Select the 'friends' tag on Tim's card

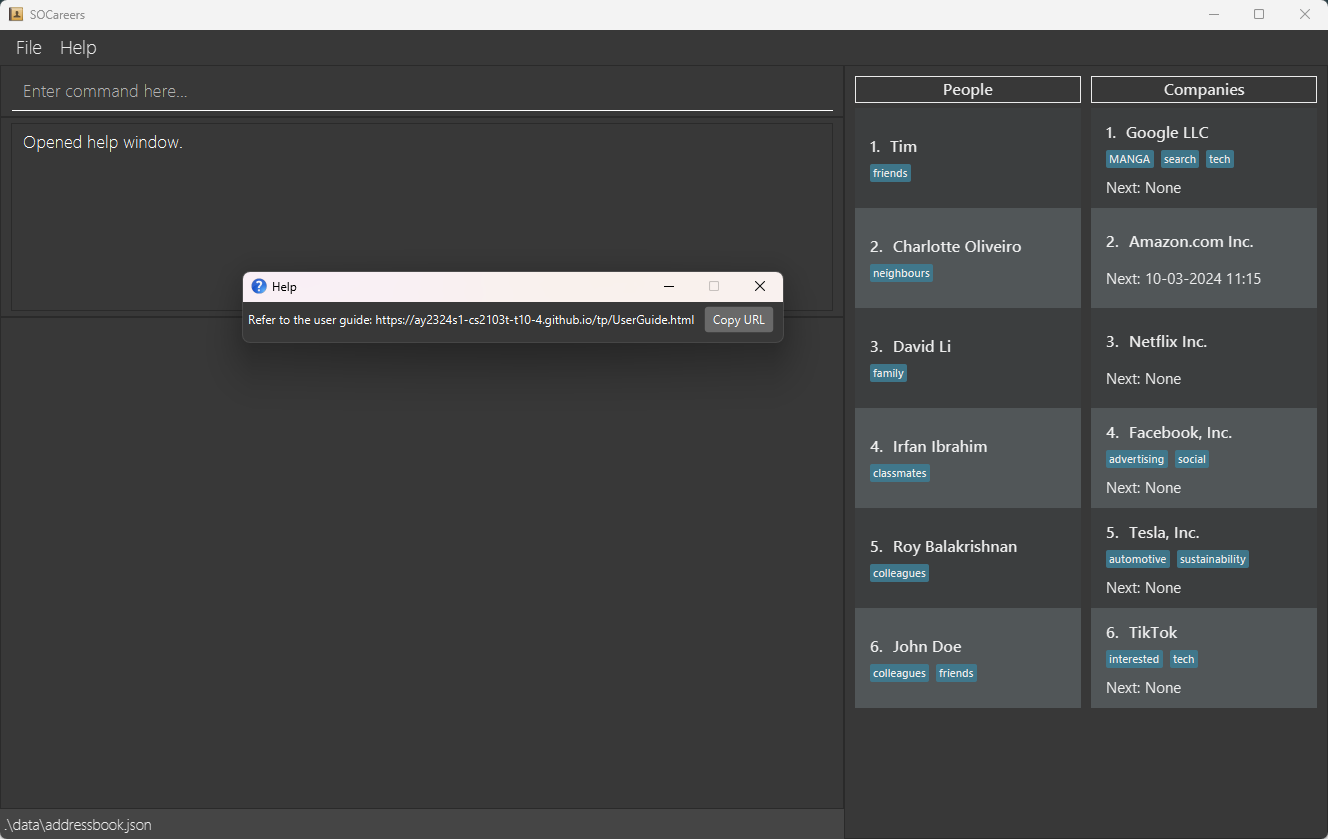[890, 172]
